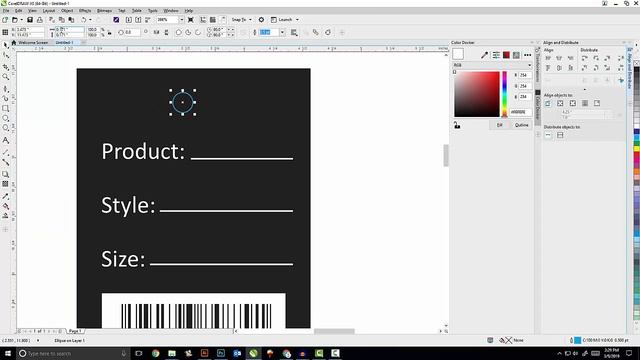Select the Shape tool
This screenshot has width=640, height=360.
pyautogui.click(x=5, y=55)
